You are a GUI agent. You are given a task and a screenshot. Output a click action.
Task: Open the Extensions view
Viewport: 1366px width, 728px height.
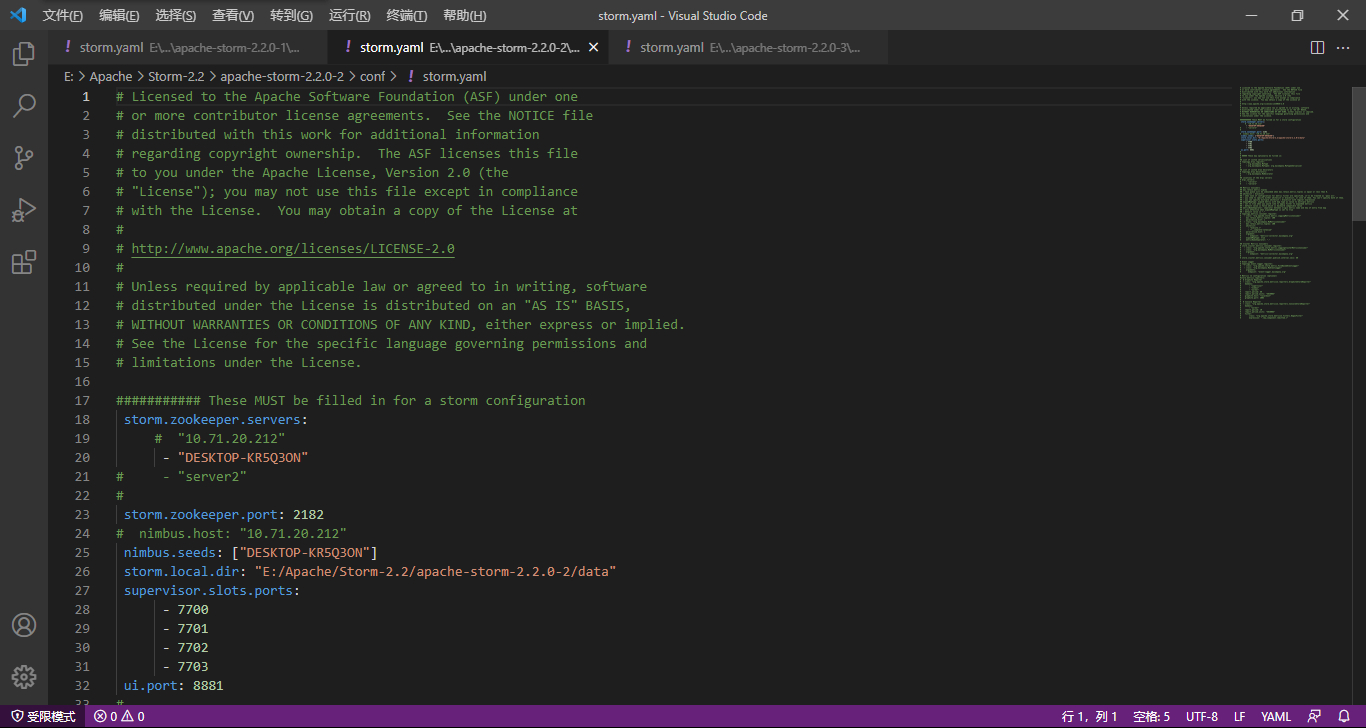pyautogui.click(x=24, y=262)
